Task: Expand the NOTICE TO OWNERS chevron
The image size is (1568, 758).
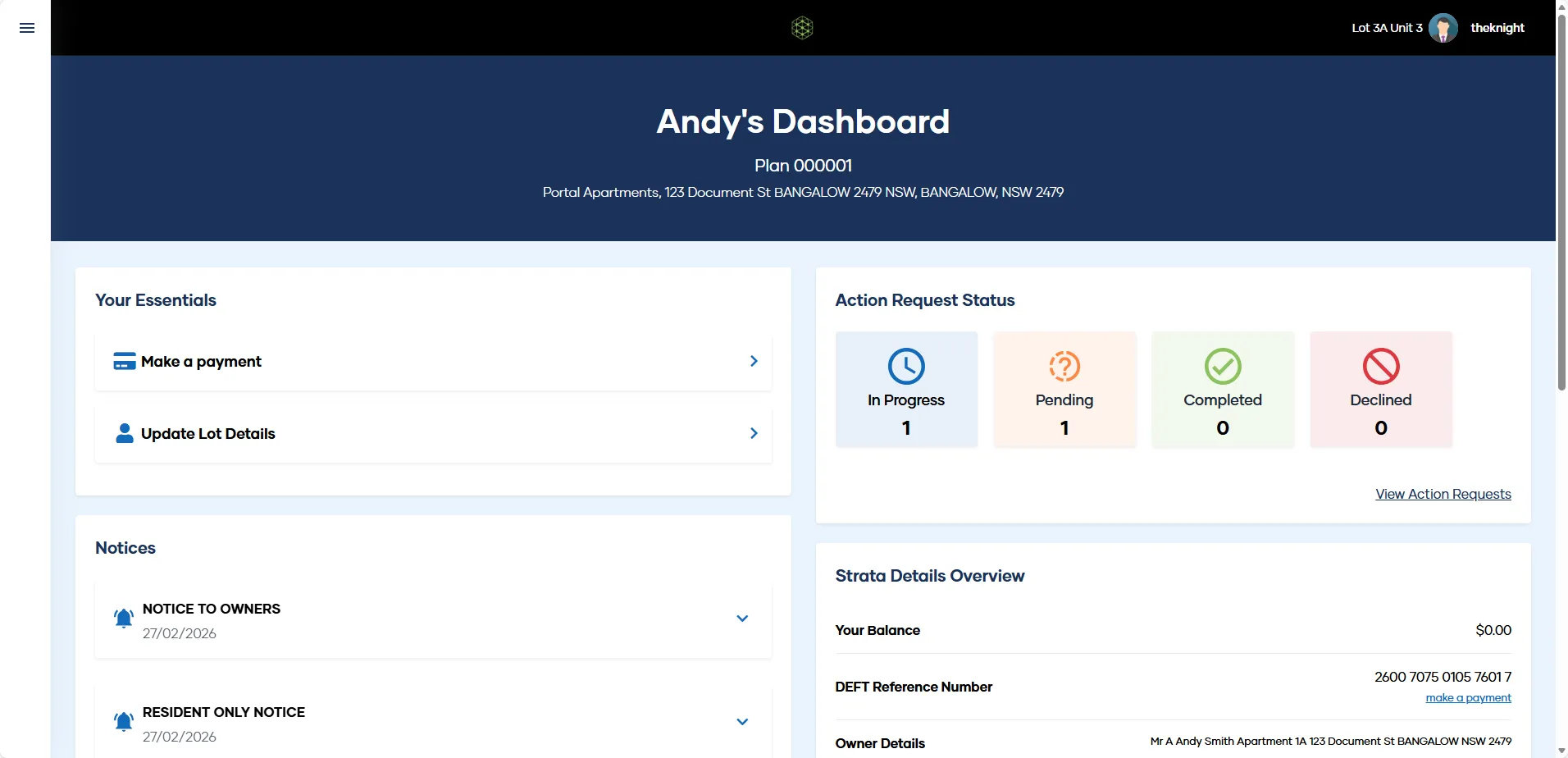Action: [x=742, y=619]
